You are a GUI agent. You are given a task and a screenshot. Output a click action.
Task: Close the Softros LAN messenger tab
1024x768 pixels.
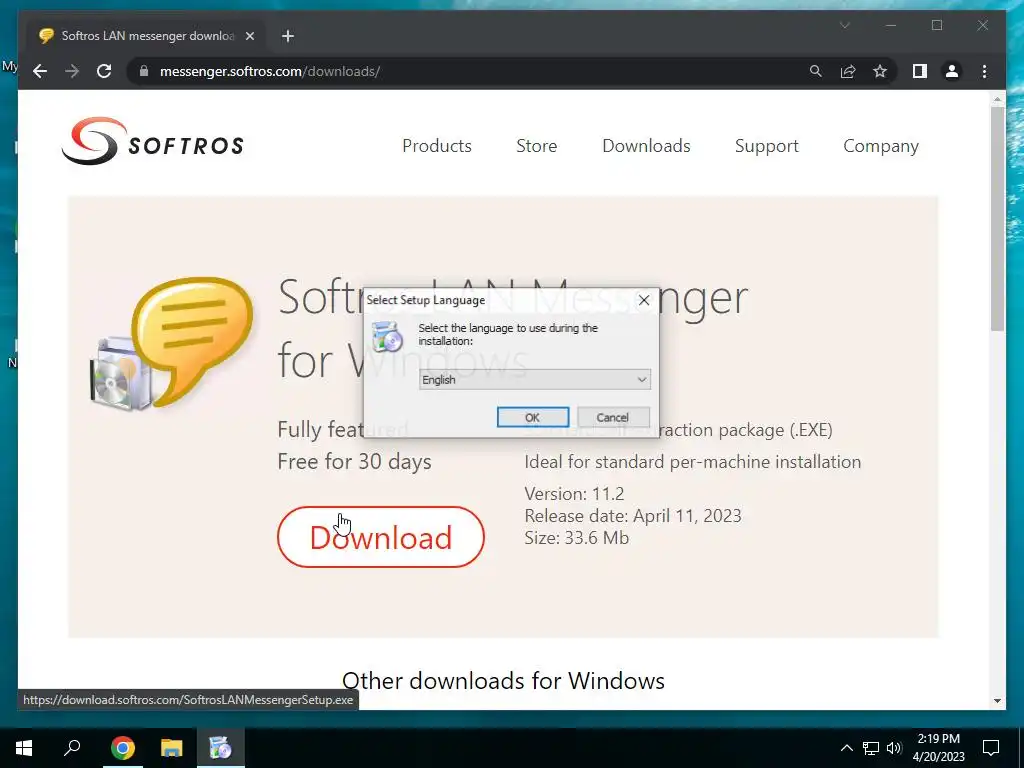(249, 36)
